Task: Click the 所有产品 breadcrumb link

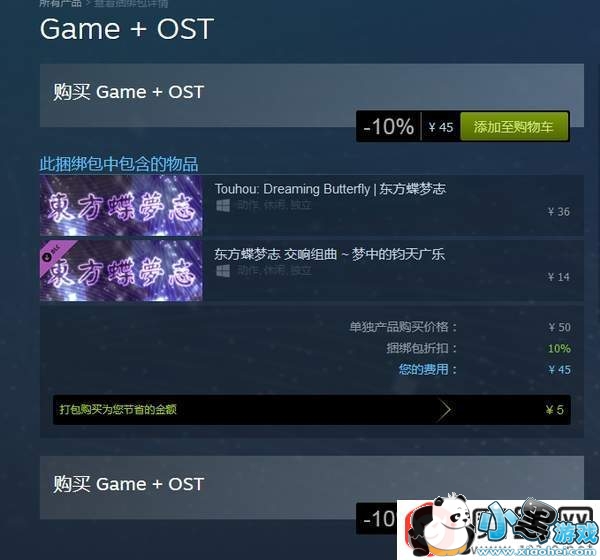Action: 60,3
